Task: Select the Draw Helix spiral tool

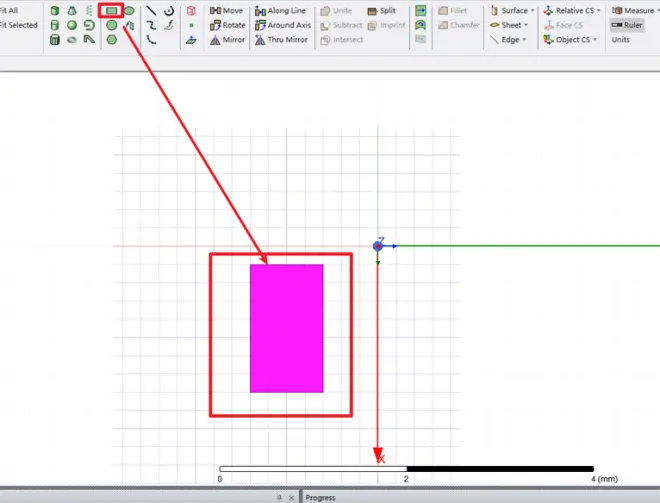Action: [89, 25]
